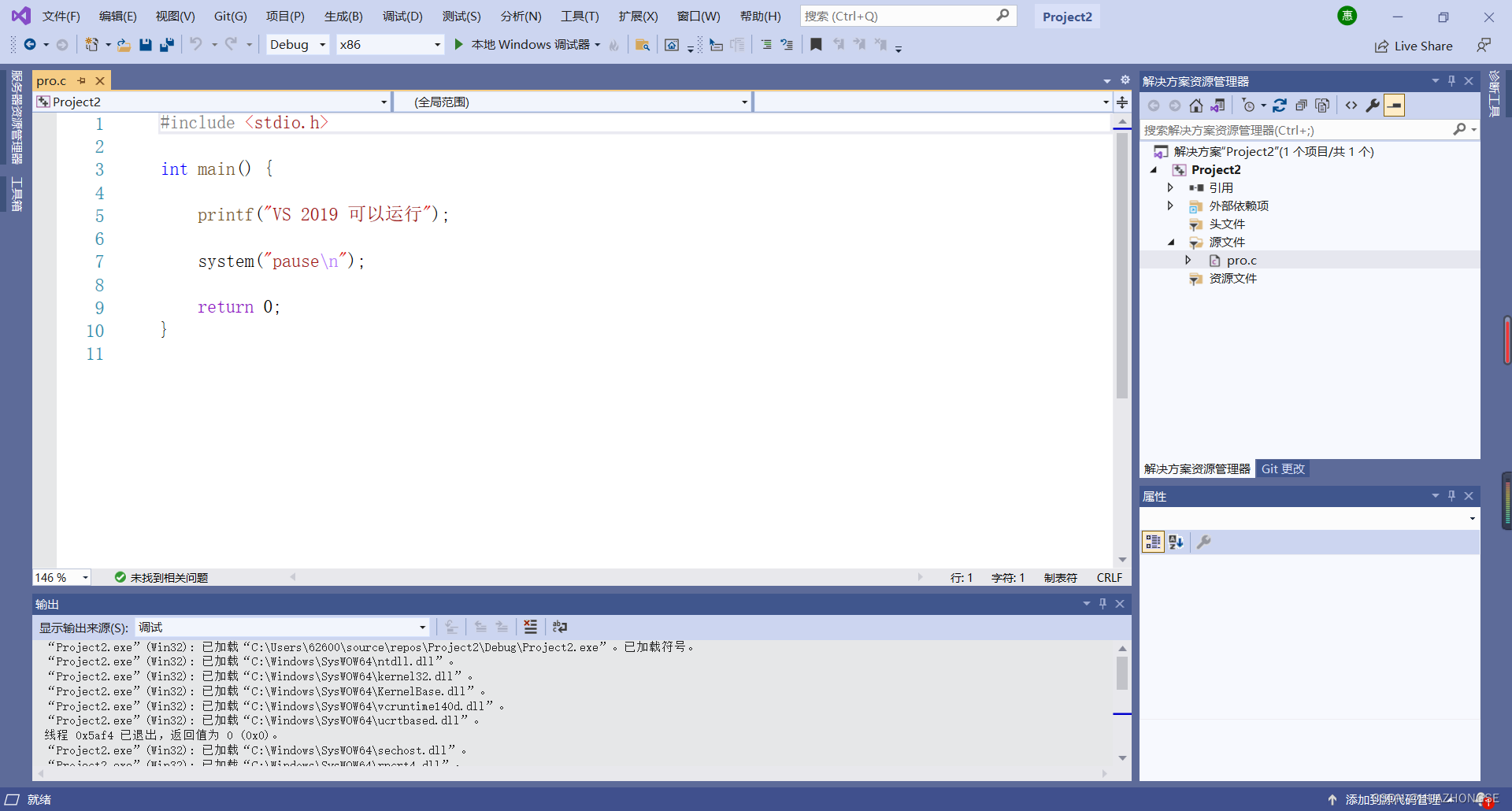
Task: Click the Home icon in Solution Explorer
Action: point(1195,105)
